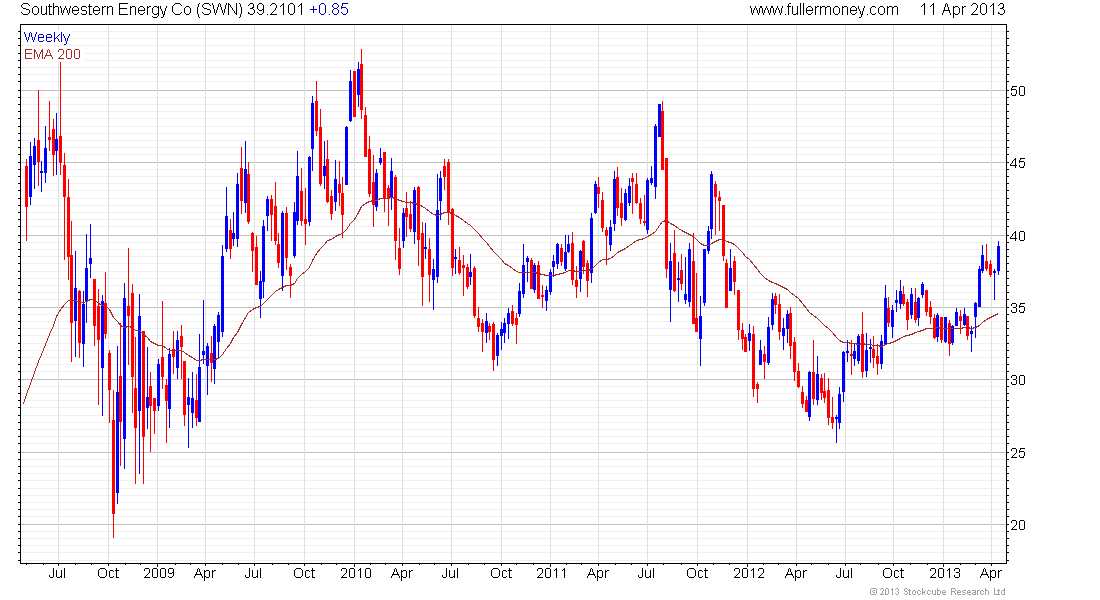Click the 'Jul' label between 2010 and 2011
This screenshot has height=600, width=1100.
(450, 573)
